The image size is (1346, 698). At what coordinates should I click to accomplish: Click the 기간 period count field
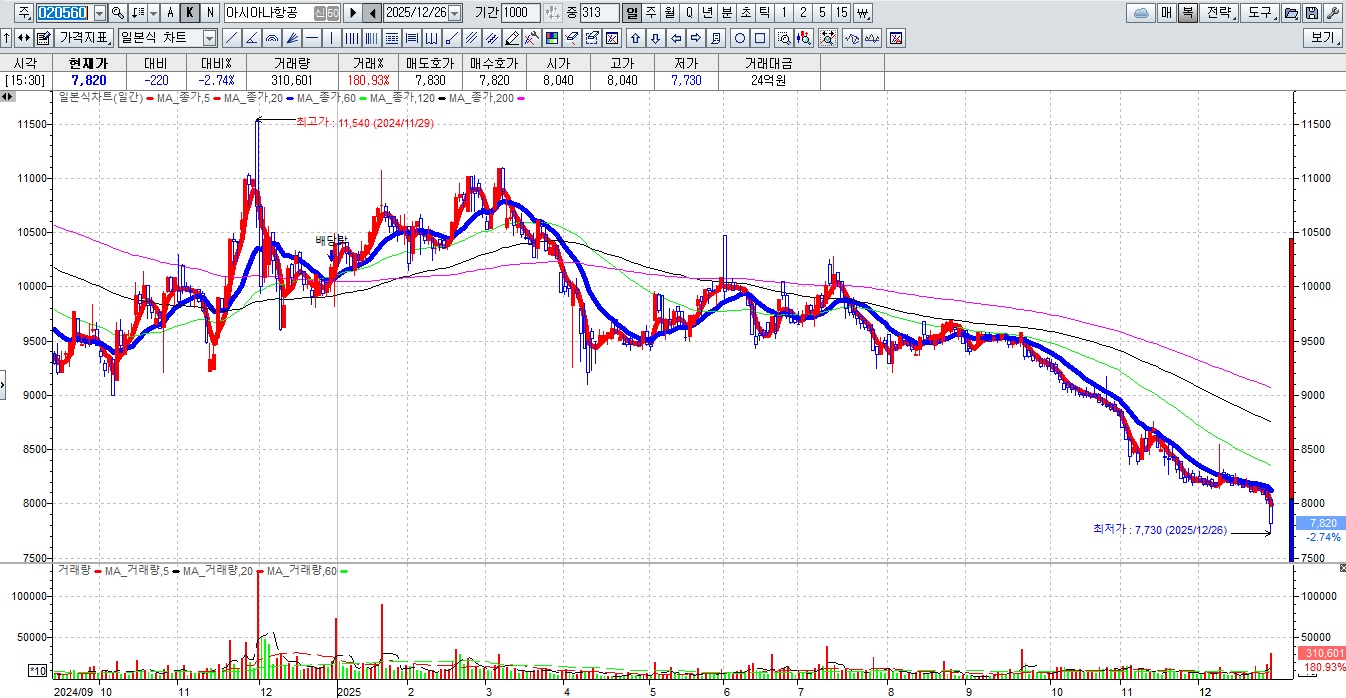(x=520, y=13)
